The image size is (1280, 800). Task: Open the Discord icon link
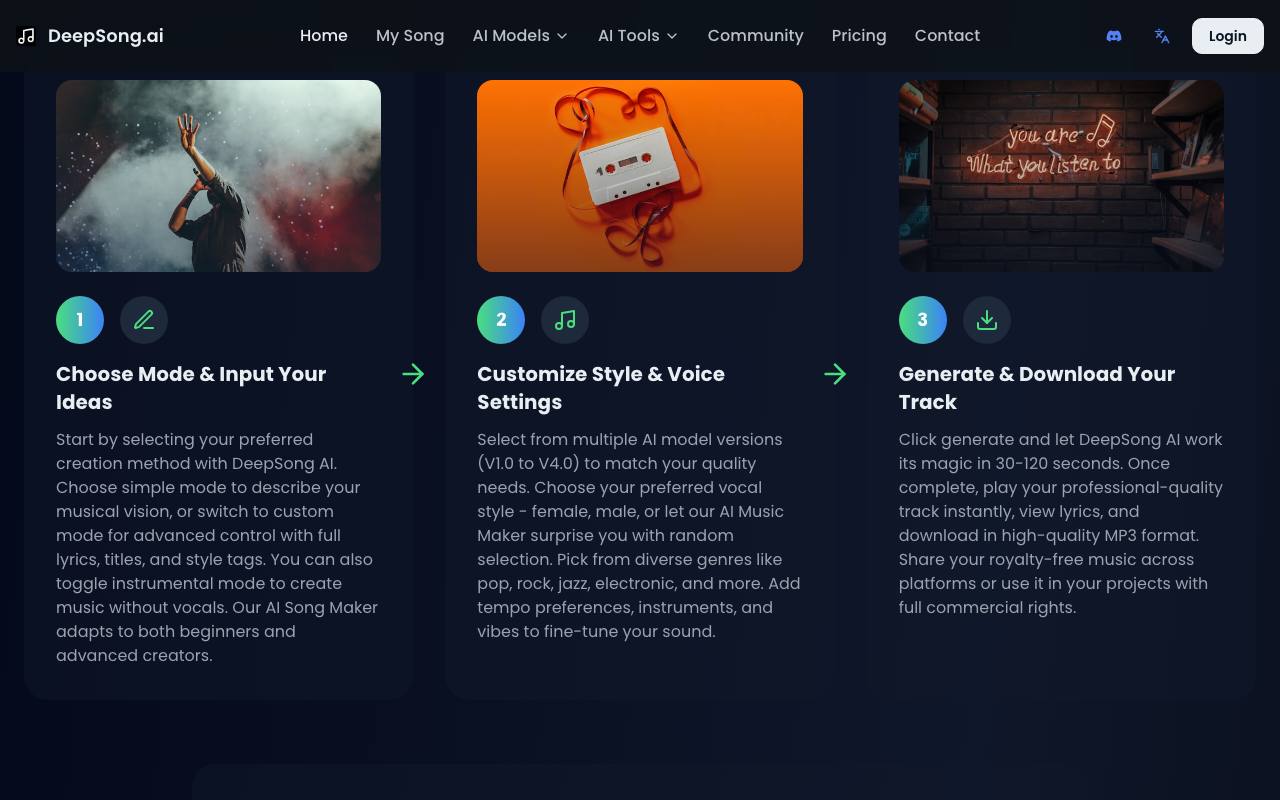tap(1114, 36)
